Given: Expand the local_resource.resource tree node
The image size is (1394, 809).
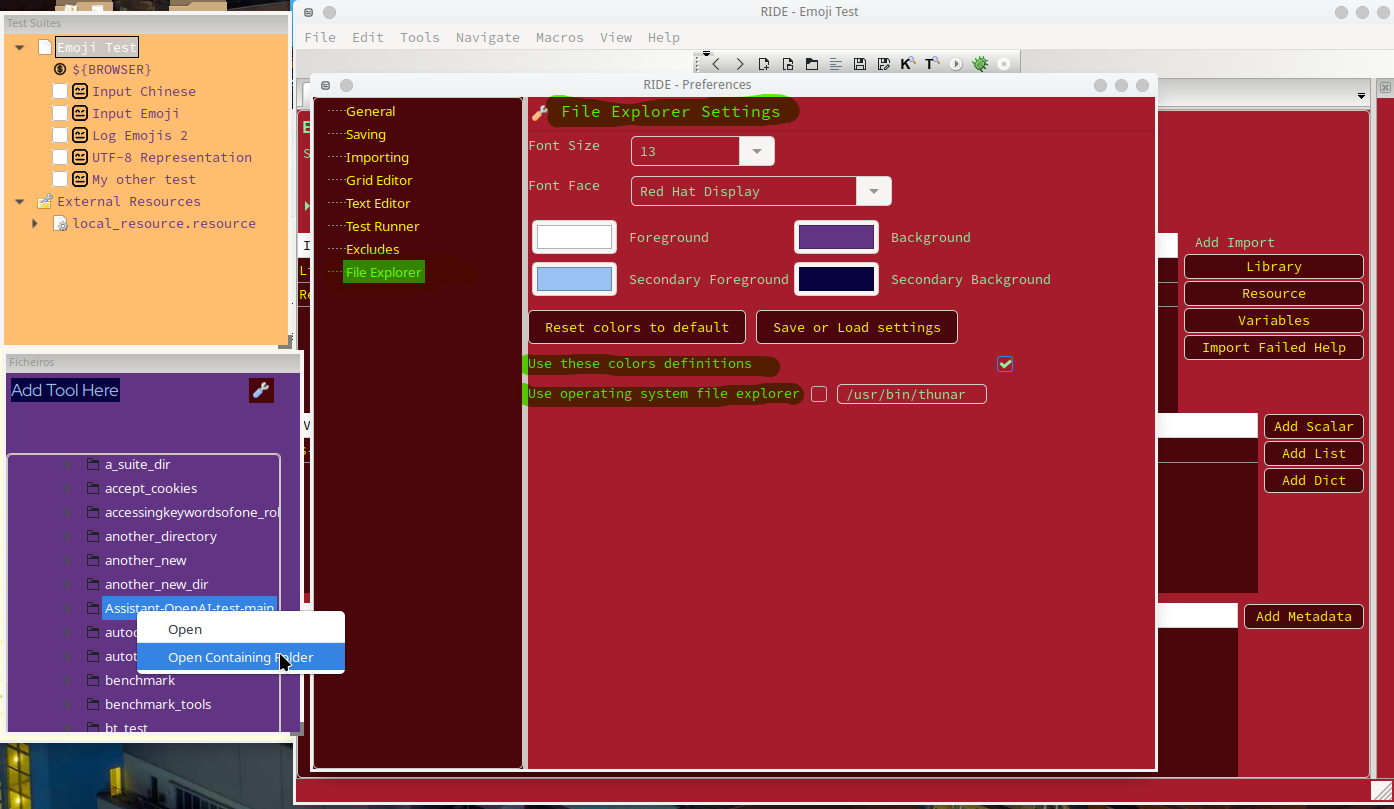Looking at the screenshot, I should coord(35,223).
